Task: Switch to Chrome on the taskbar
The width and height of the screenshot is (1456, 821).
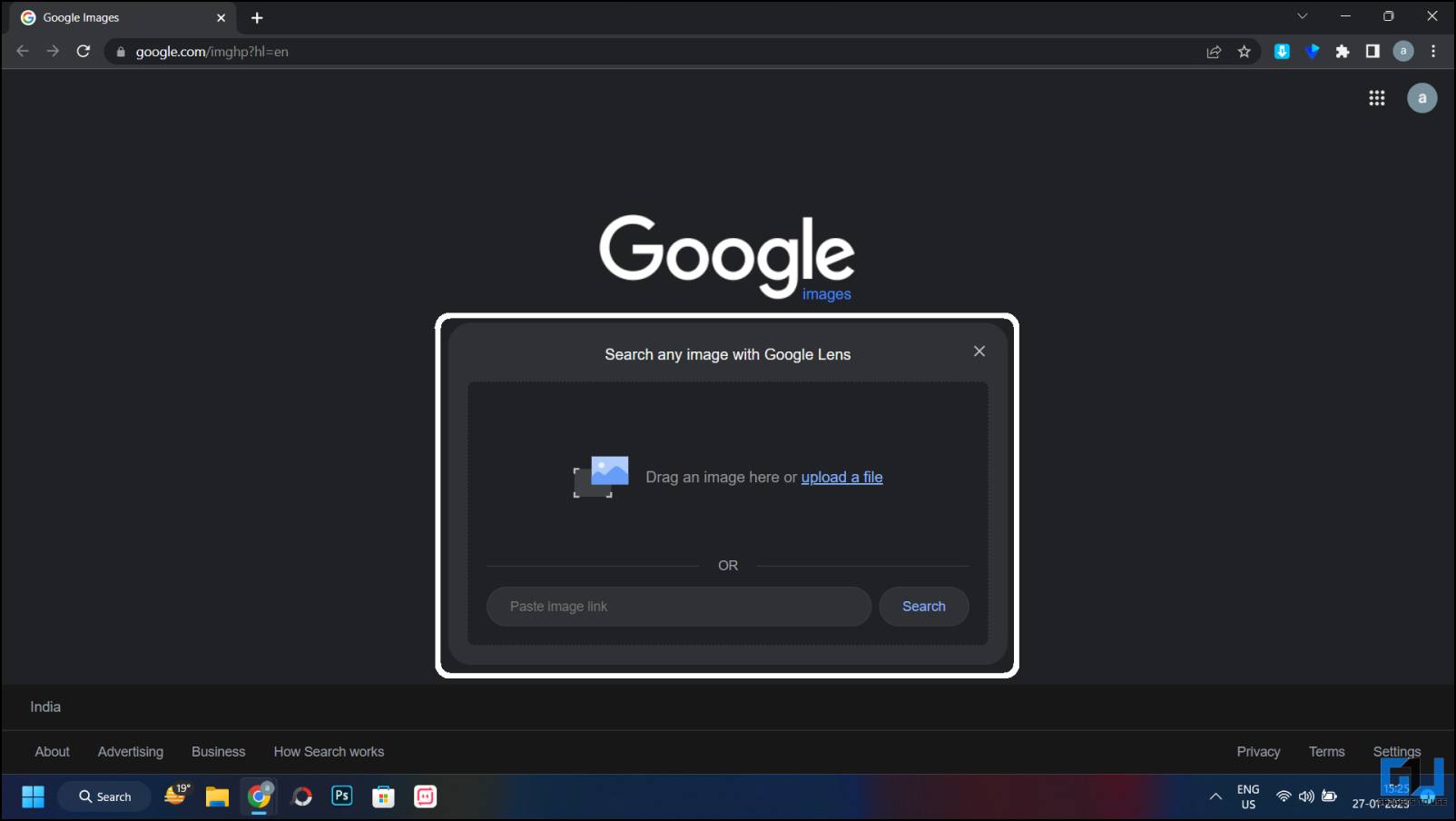Action: (x=260, y=796)
